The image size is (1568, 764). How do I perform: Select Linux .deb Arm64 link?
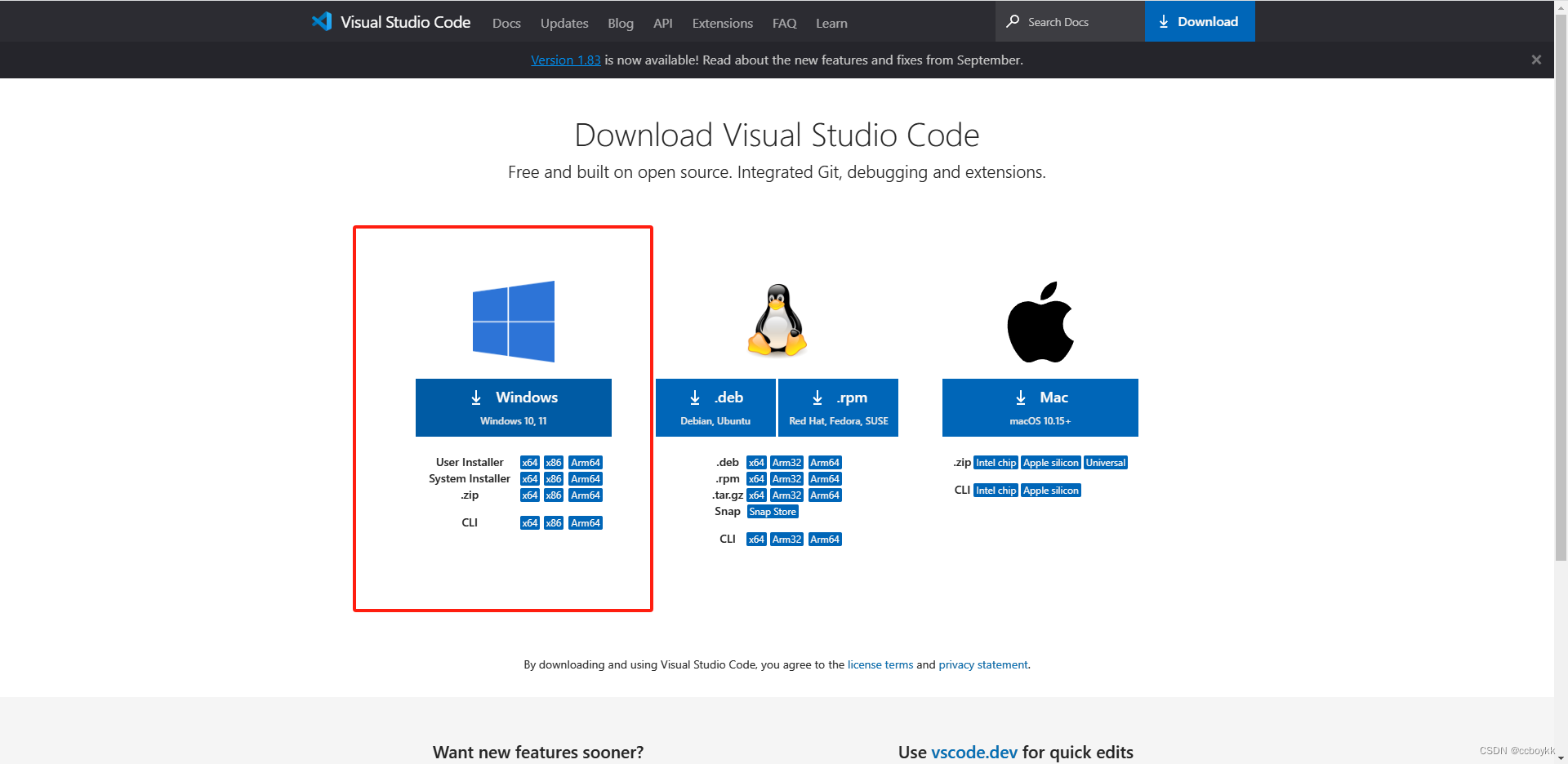[x=825, y=463]
